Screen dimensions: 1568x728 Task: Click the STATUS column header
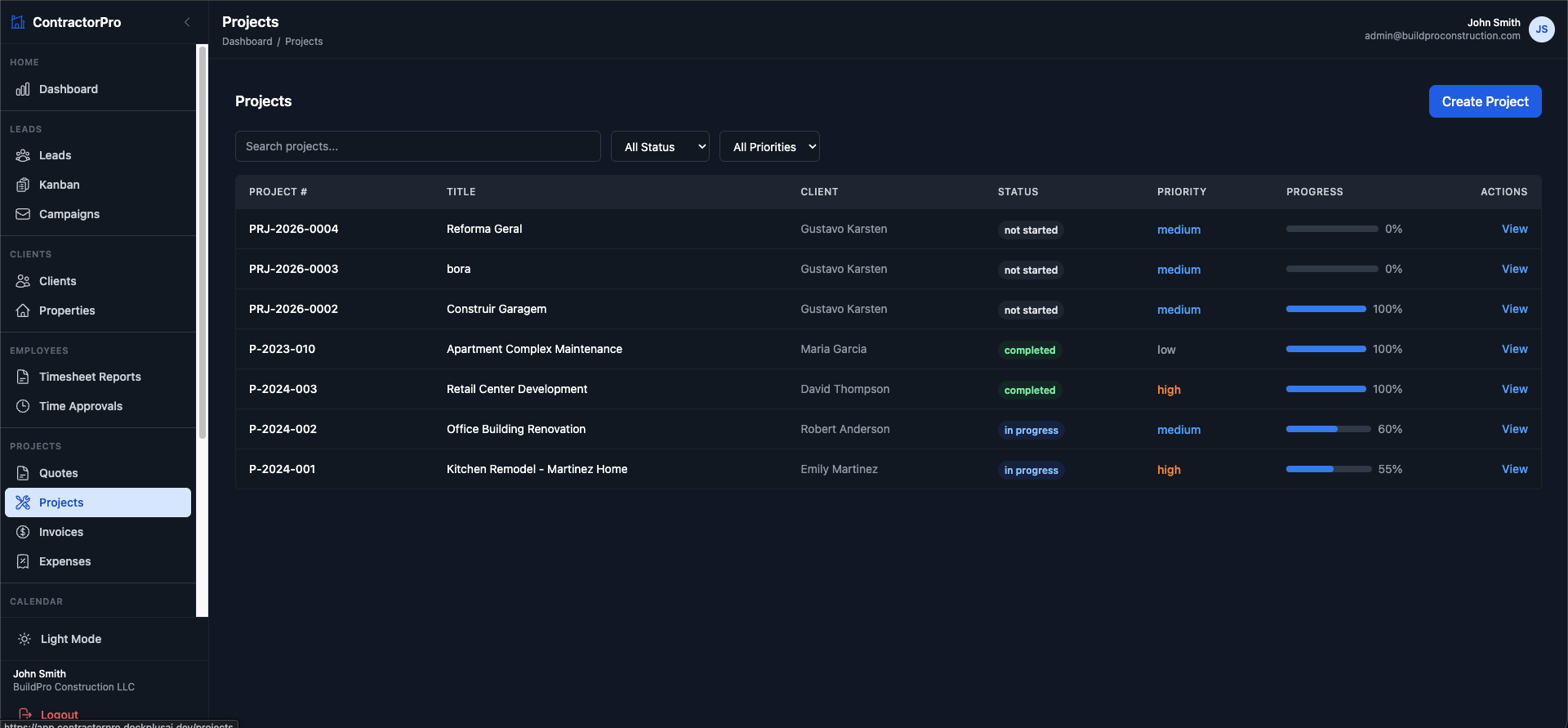click(1018, 192)
